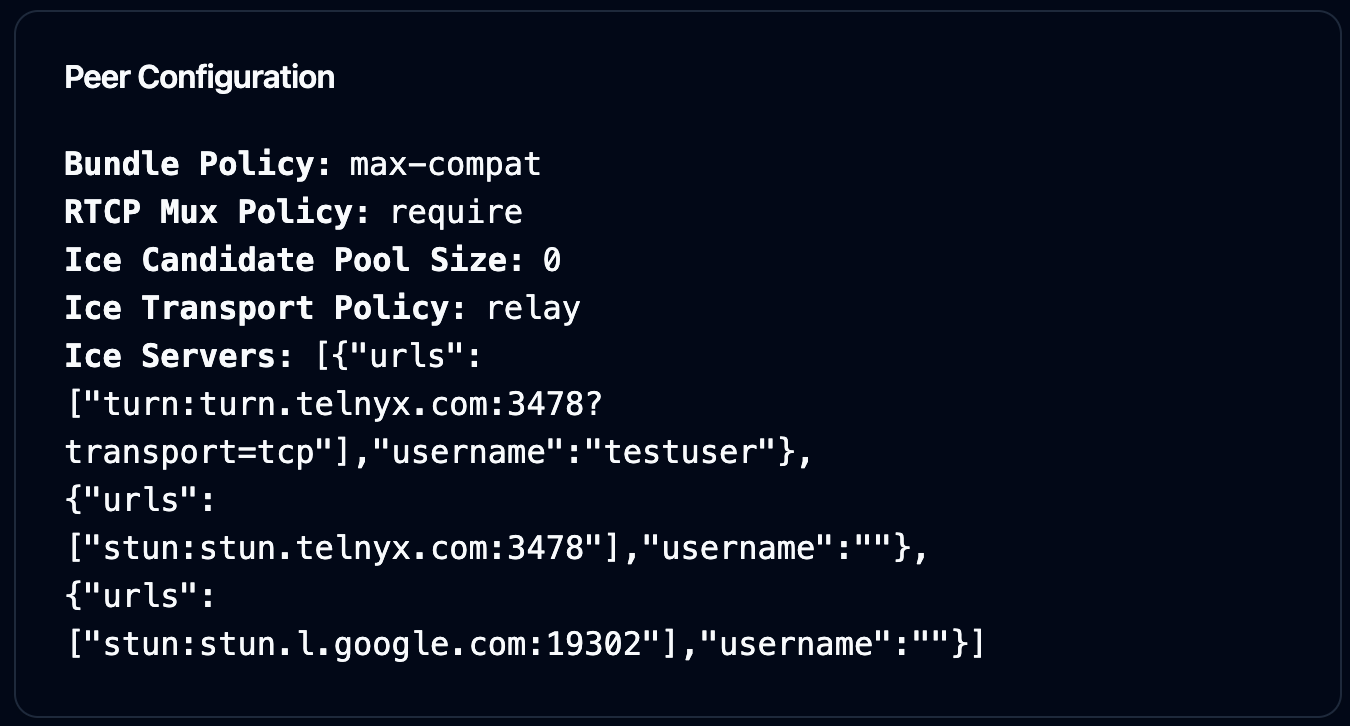Click the third "urls" key line
The width and height of the screenshot is (1350, 726).
coord(140,596)
